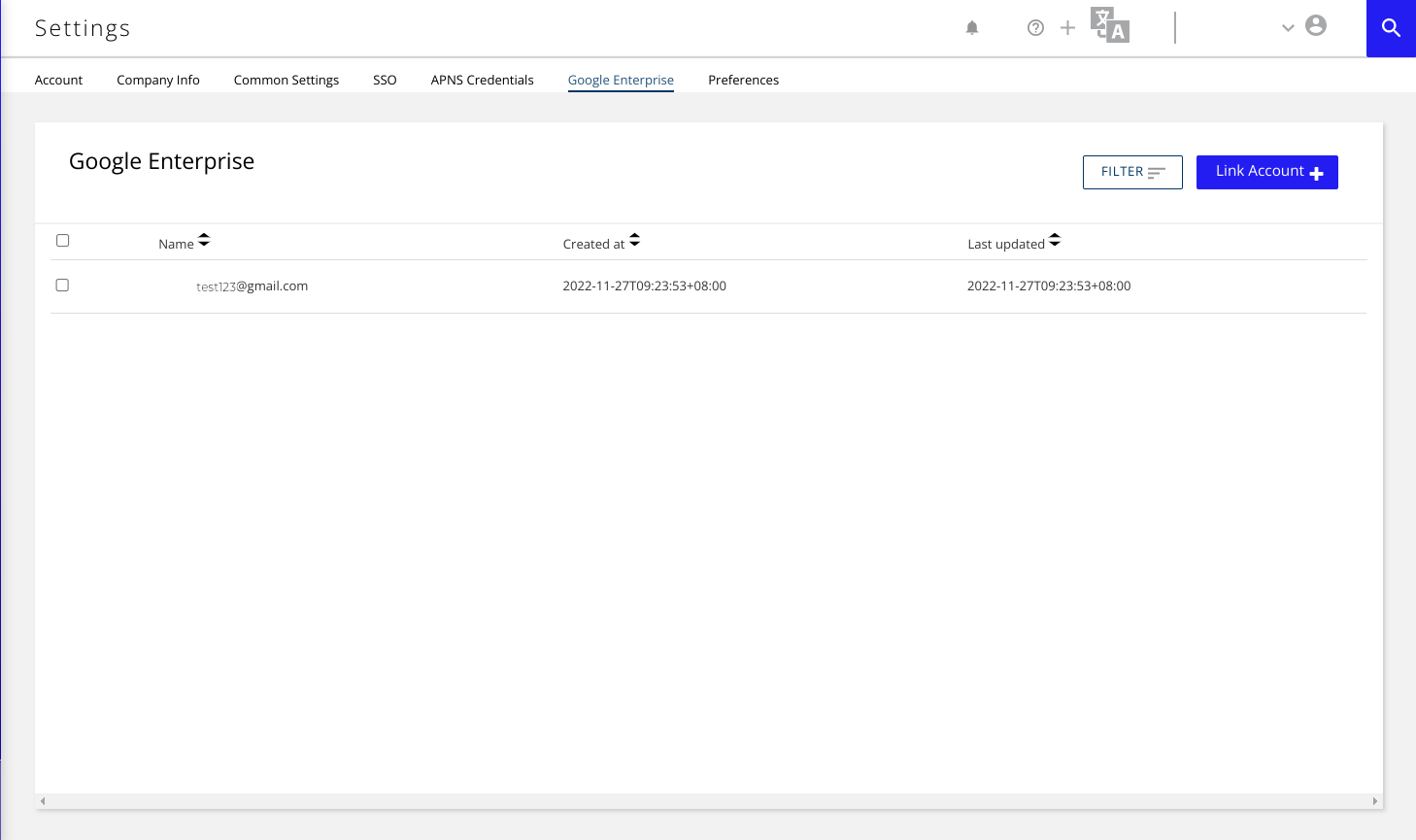The height and width of the screenshot is (840, 1416).
Task: Select the test123@gmail.com account name
Action: [x=253, y=286]
